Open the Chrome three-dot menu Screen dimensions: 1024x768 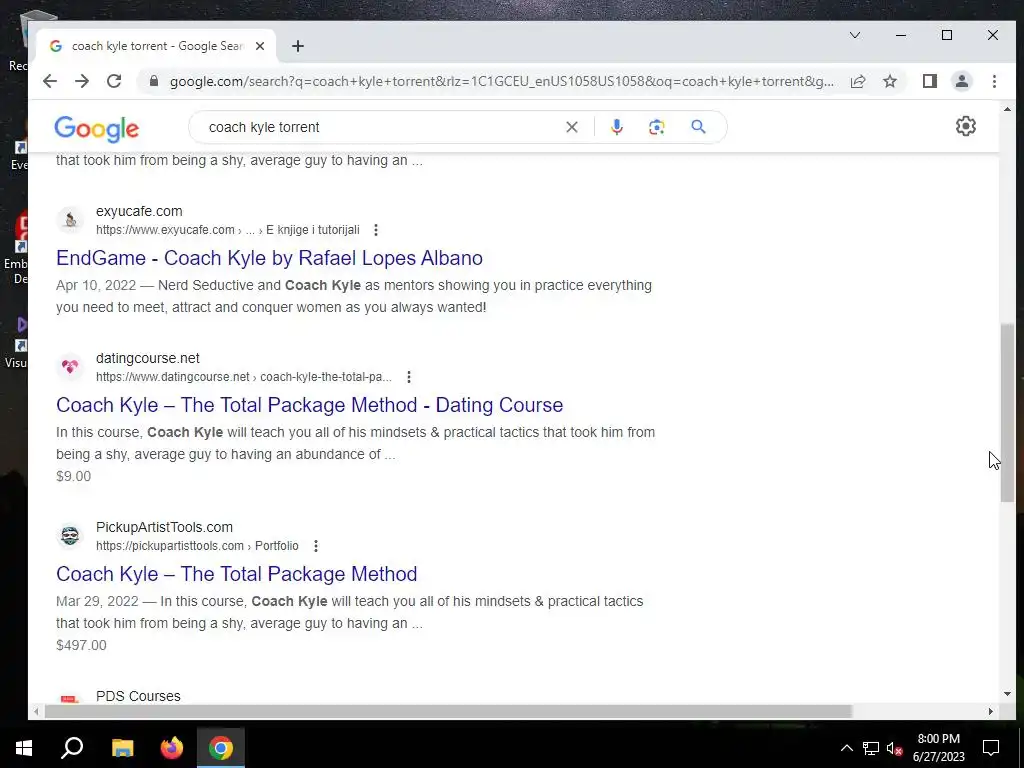[994, 81]
